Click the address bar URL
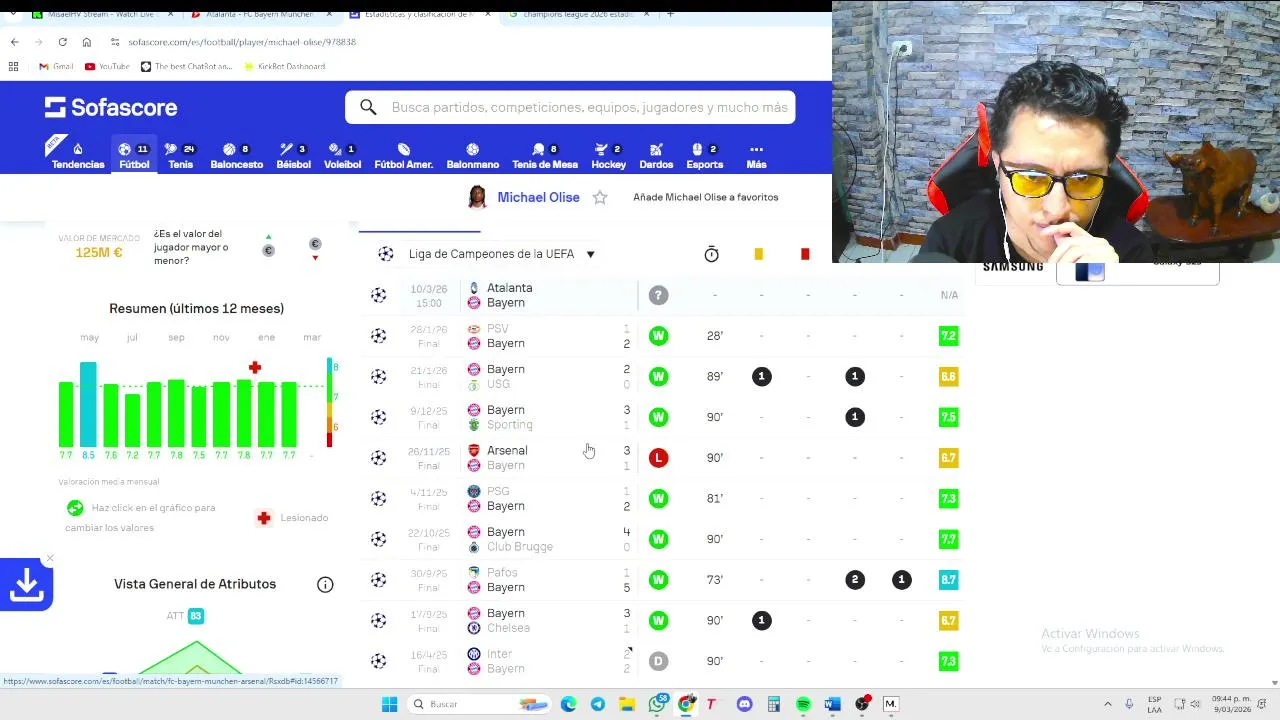 click(242, 42)
